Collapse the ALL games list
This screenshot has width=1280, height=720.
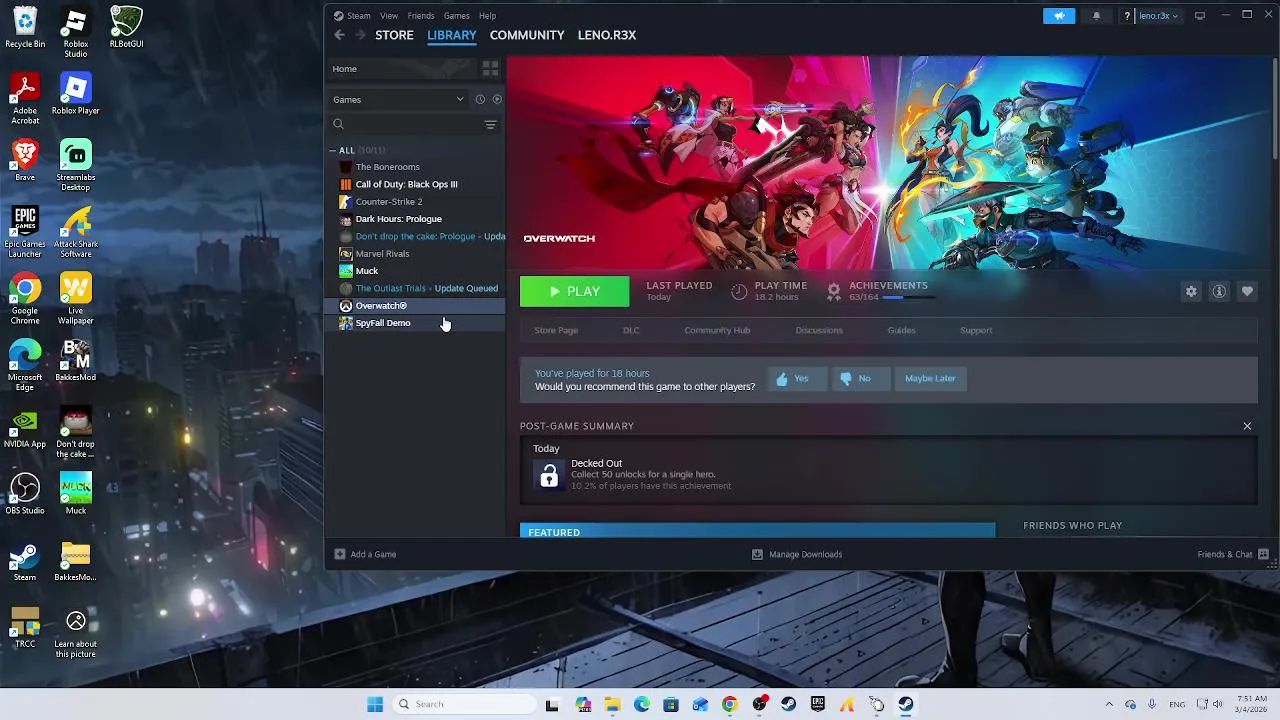coord(333,150)
